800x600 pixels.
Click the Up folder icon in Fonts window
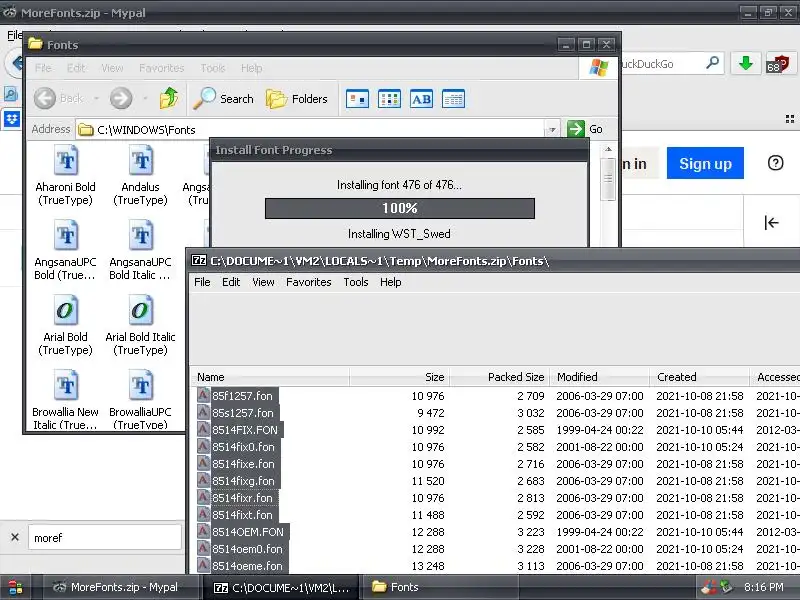169,98
